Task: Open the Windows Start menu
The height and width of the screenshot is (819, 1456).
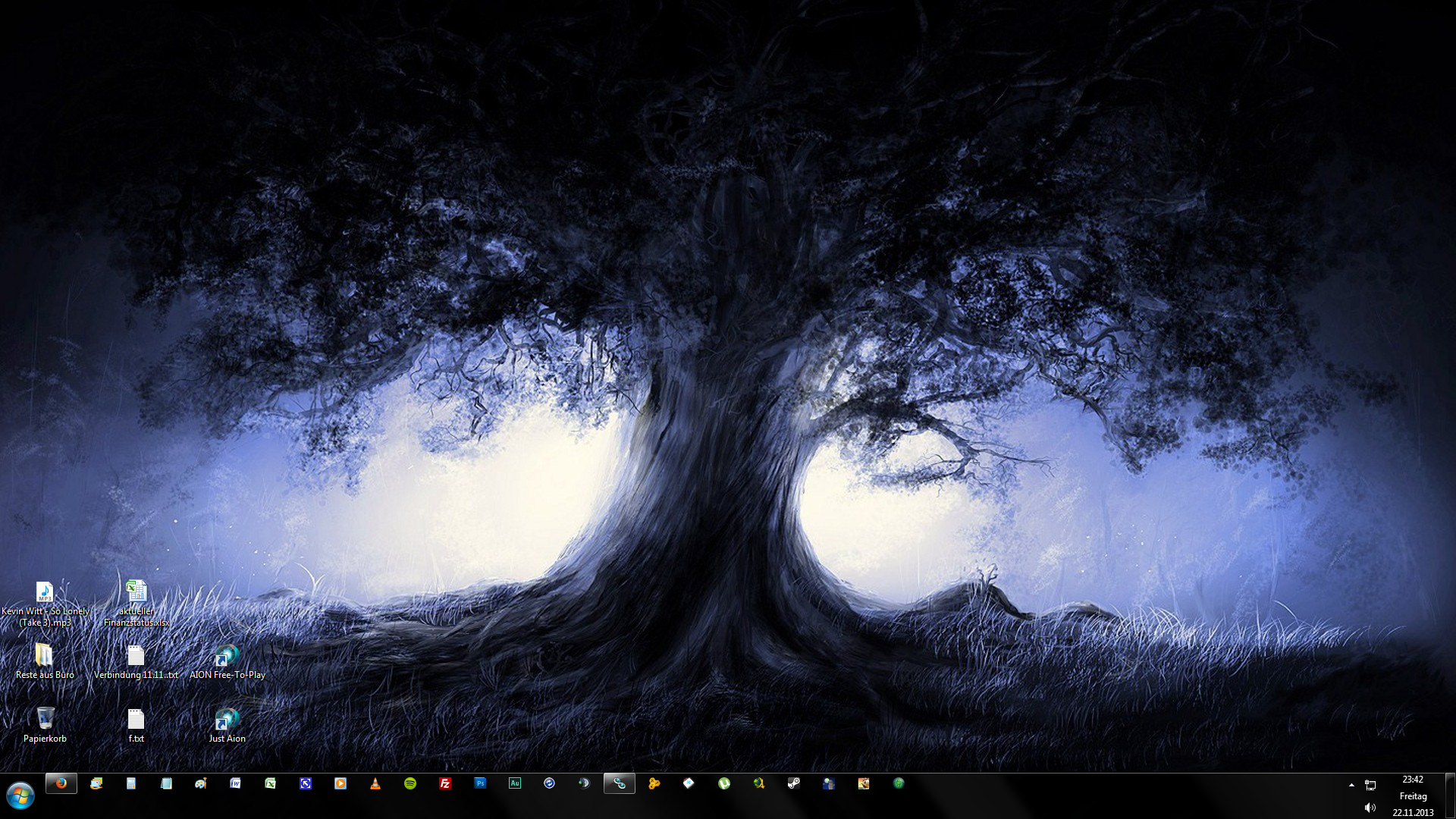Action: [x=20, y=795]
